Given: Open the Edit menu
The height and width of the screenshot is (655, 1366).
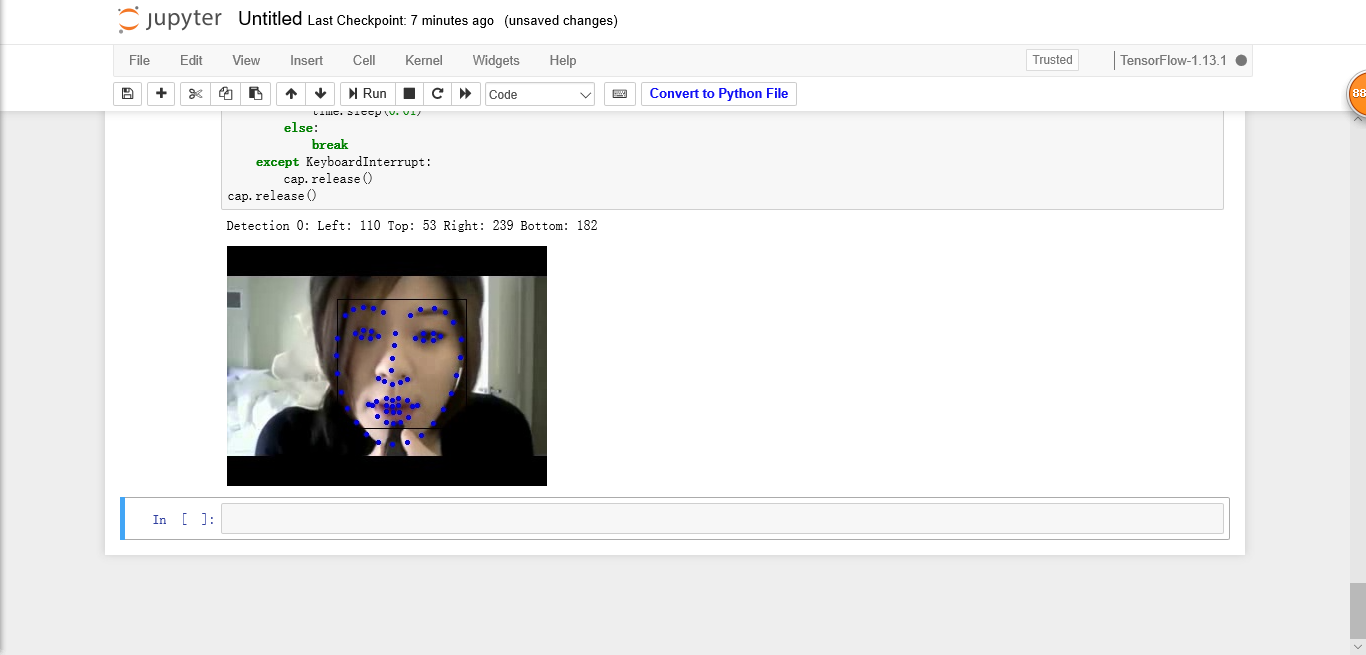Looking at the screenshot, I should (x=191, y=60).
